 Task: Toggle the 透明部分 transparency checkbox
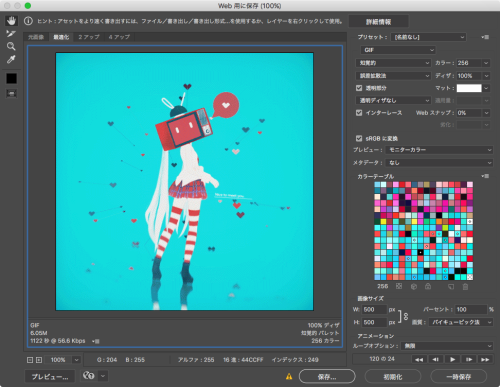[x=359, y=88]
